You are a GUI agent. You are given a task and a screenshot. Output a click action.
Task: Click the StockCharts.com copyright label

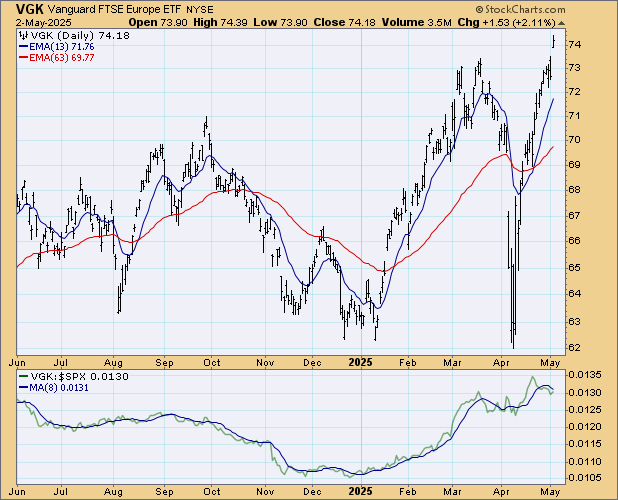point(521,9)
